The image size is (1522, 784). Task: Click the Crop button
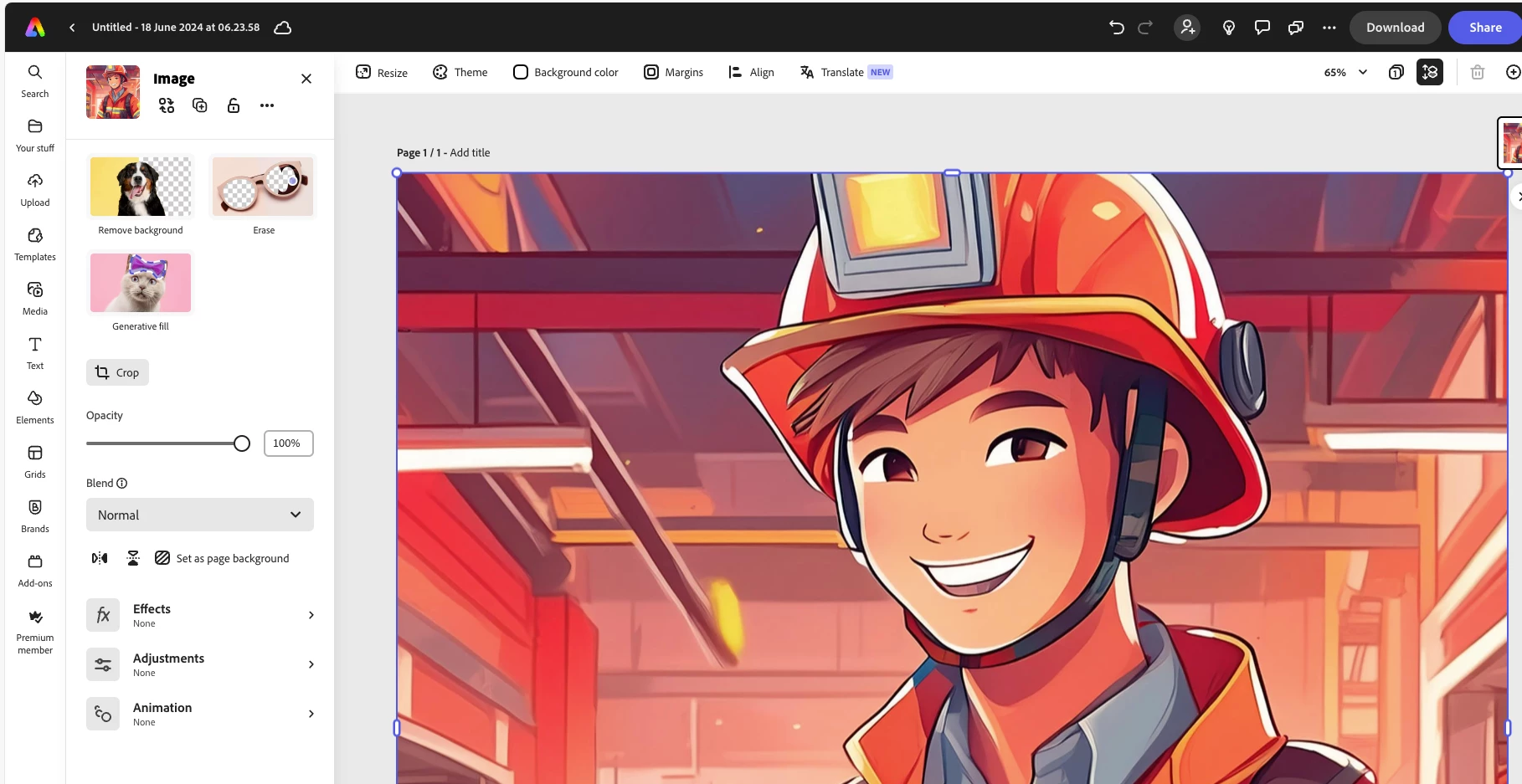pyautogui.click(x=117, y=372)
